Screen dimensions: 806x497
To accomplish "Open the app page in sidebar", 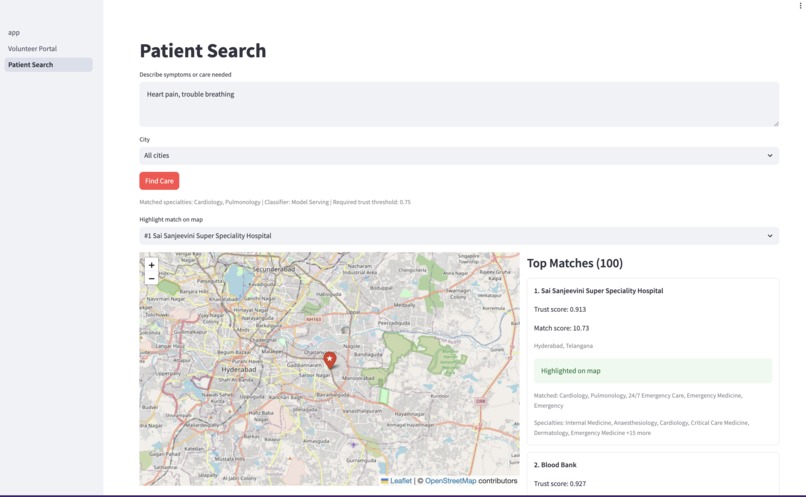I will (x=14, y=32).
